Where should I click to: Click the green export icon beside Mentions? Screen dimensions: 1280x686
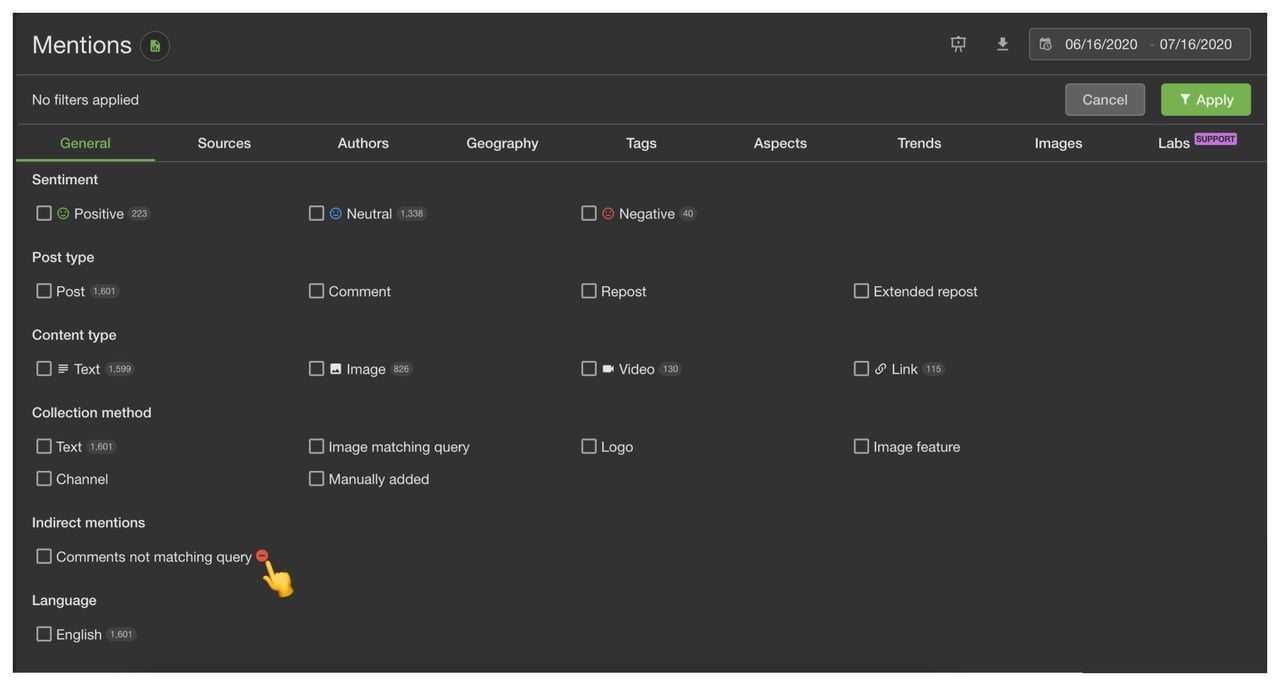pyautogui.click(x=154, y=46)
